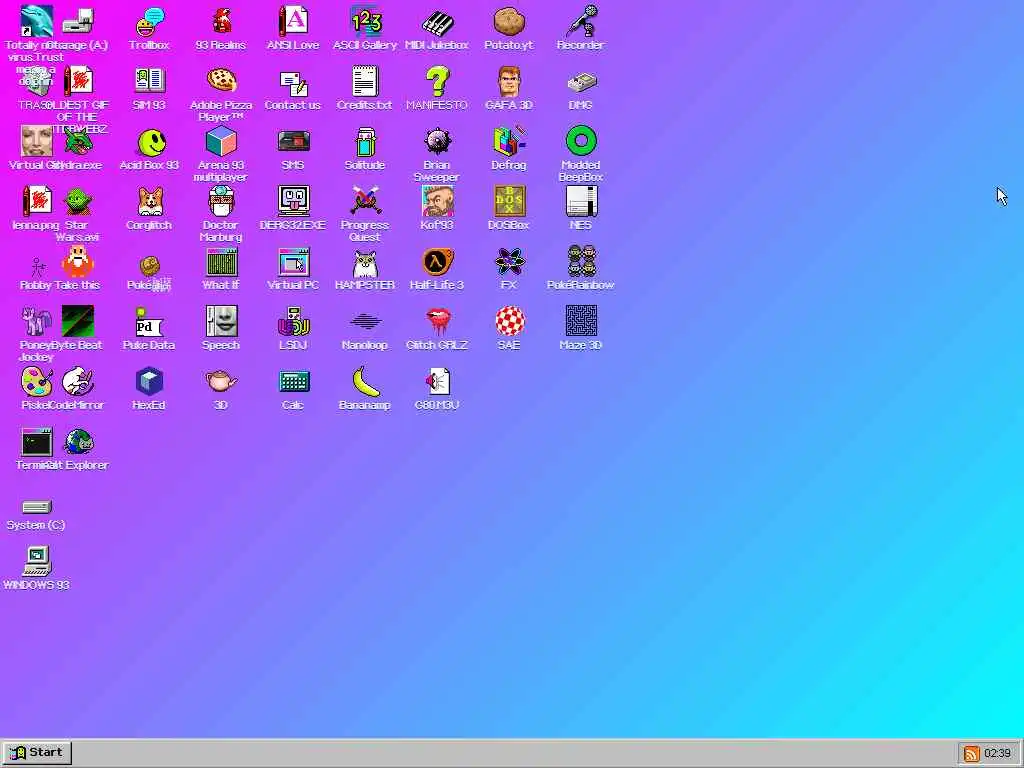1024x768 pixels.
Task: Open the Glitch GRLZ lips icon
Action: point(437,321)
